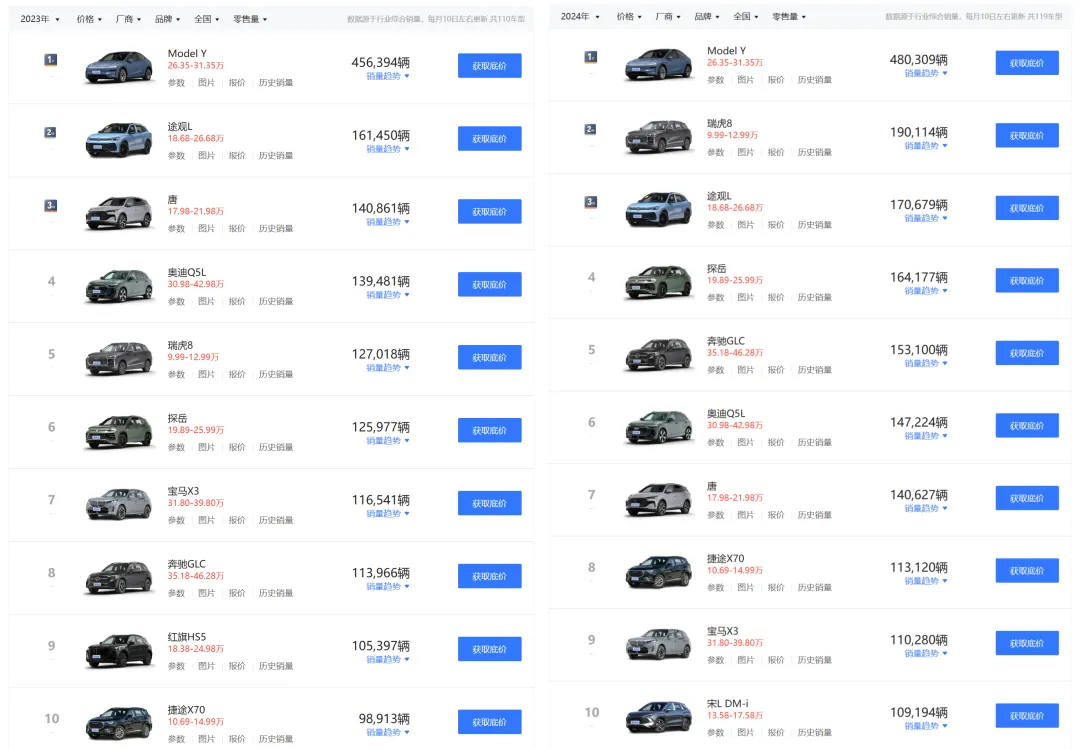1080x750 pixels.
Task: Open the 红旗HS5 car image
Action: [119, 650]
